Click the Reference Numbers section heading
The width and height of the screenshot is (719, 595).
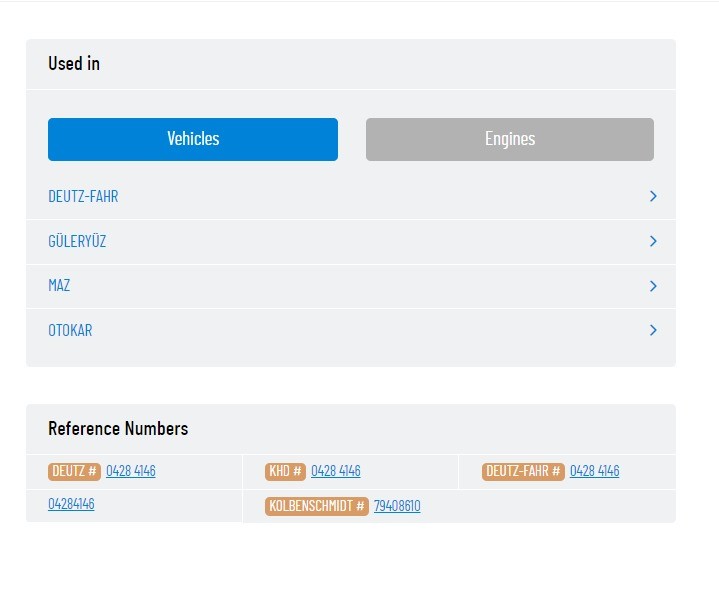[x=118, y=428]
